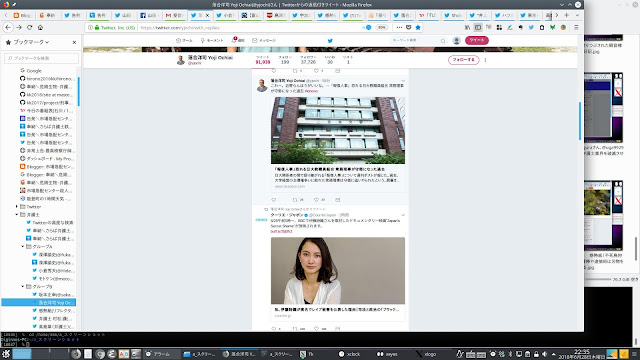Click the ツイート count 91,939 stat
The width and height of the screenshot is (640, 360).
(263, 60)
